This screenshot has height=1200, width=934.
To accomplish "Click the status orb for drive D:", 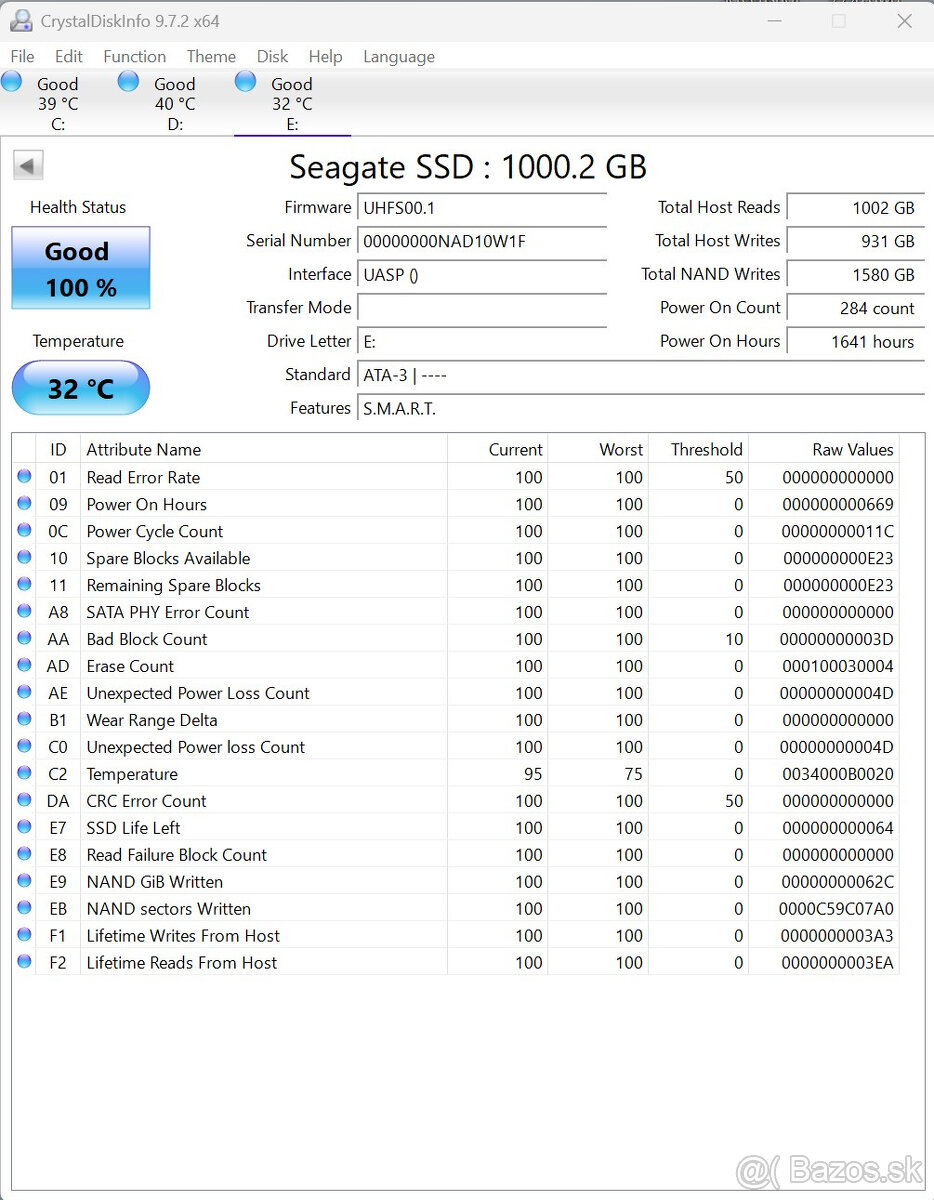I will [x=129, y=83].
